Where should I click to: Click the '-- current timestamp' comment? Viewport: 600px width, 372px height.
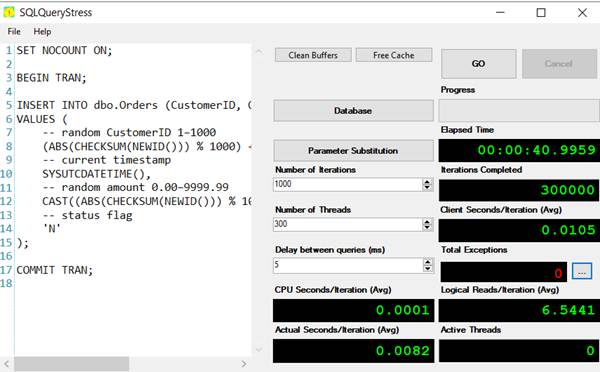[106, 160]
